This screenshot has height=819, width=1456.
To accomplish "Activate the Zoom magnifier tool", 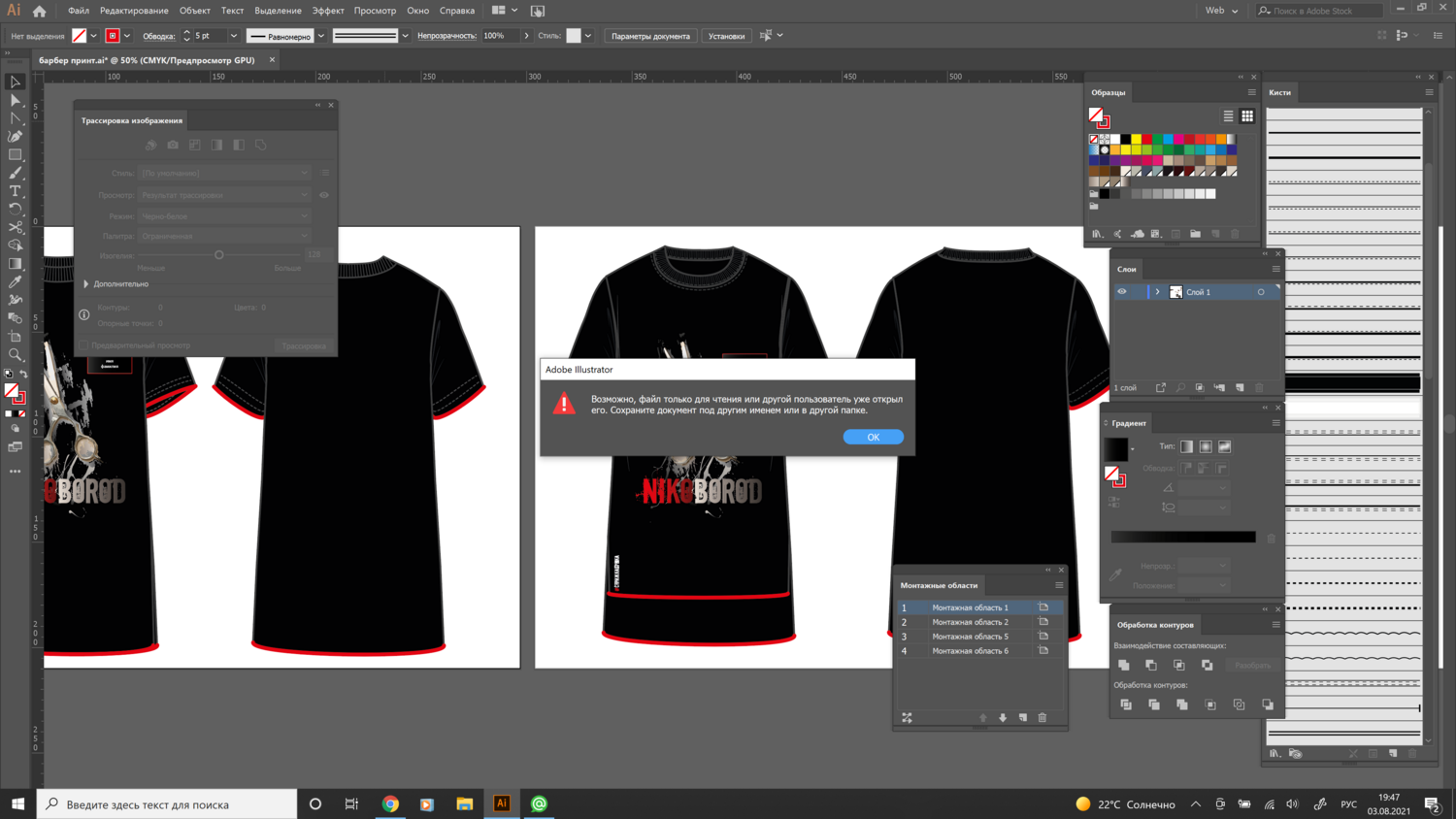I will click(16, 355).
